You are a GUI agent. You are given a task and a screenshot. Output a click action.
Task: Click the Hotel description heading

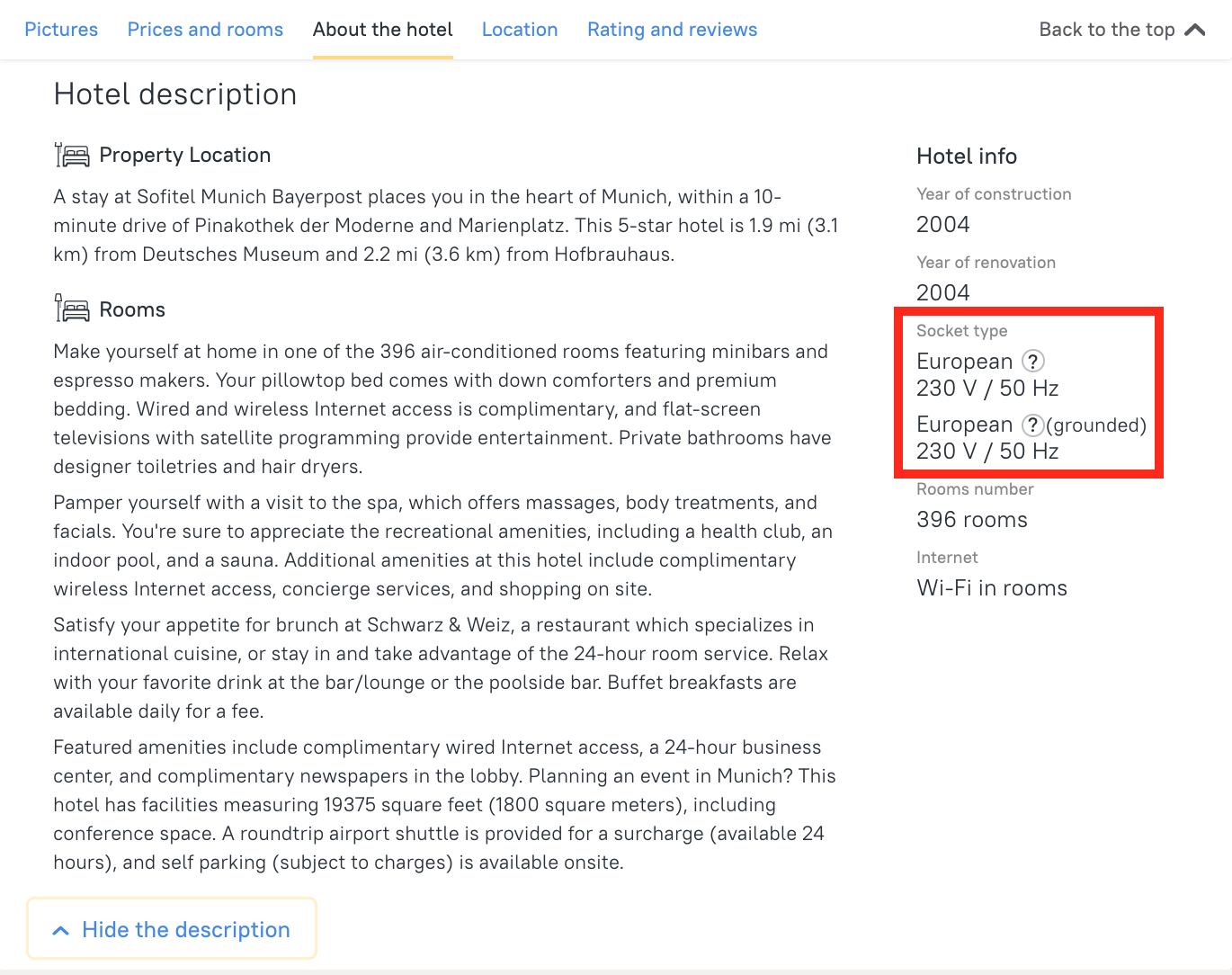[x=175, y=94]
